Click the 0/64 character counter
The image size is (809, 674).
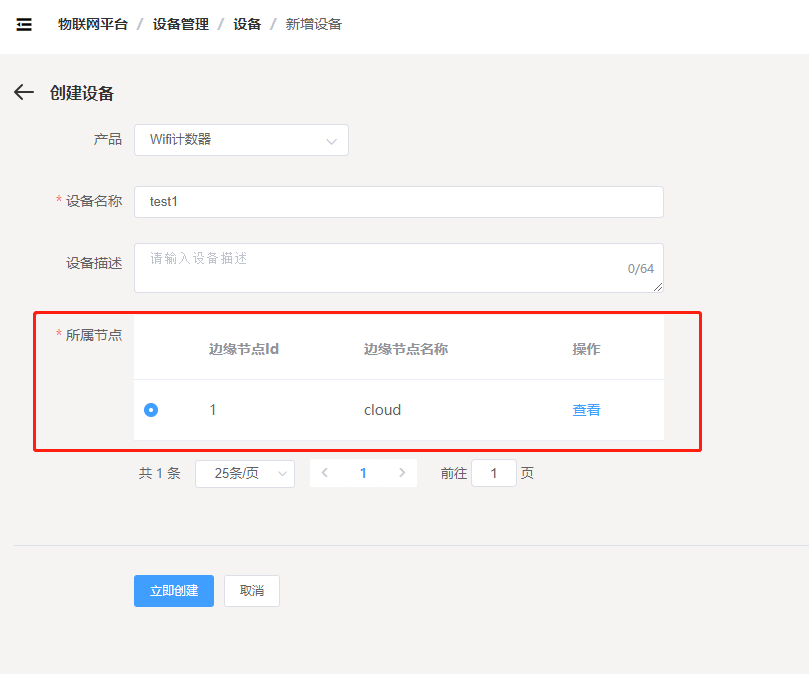(x=641, y=268)
